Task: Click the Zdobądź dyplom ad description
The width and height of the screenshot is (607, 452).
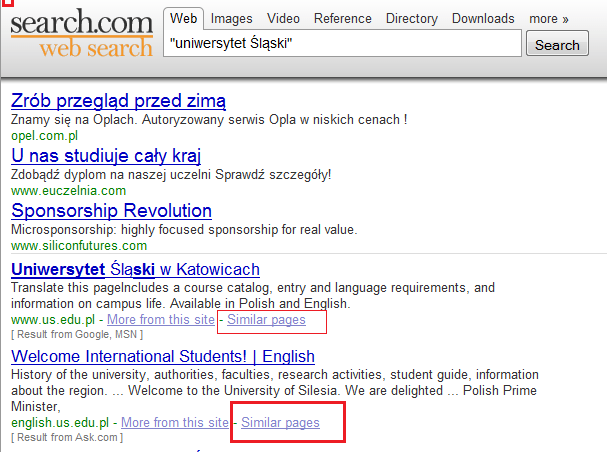Action: coord(171,175)
